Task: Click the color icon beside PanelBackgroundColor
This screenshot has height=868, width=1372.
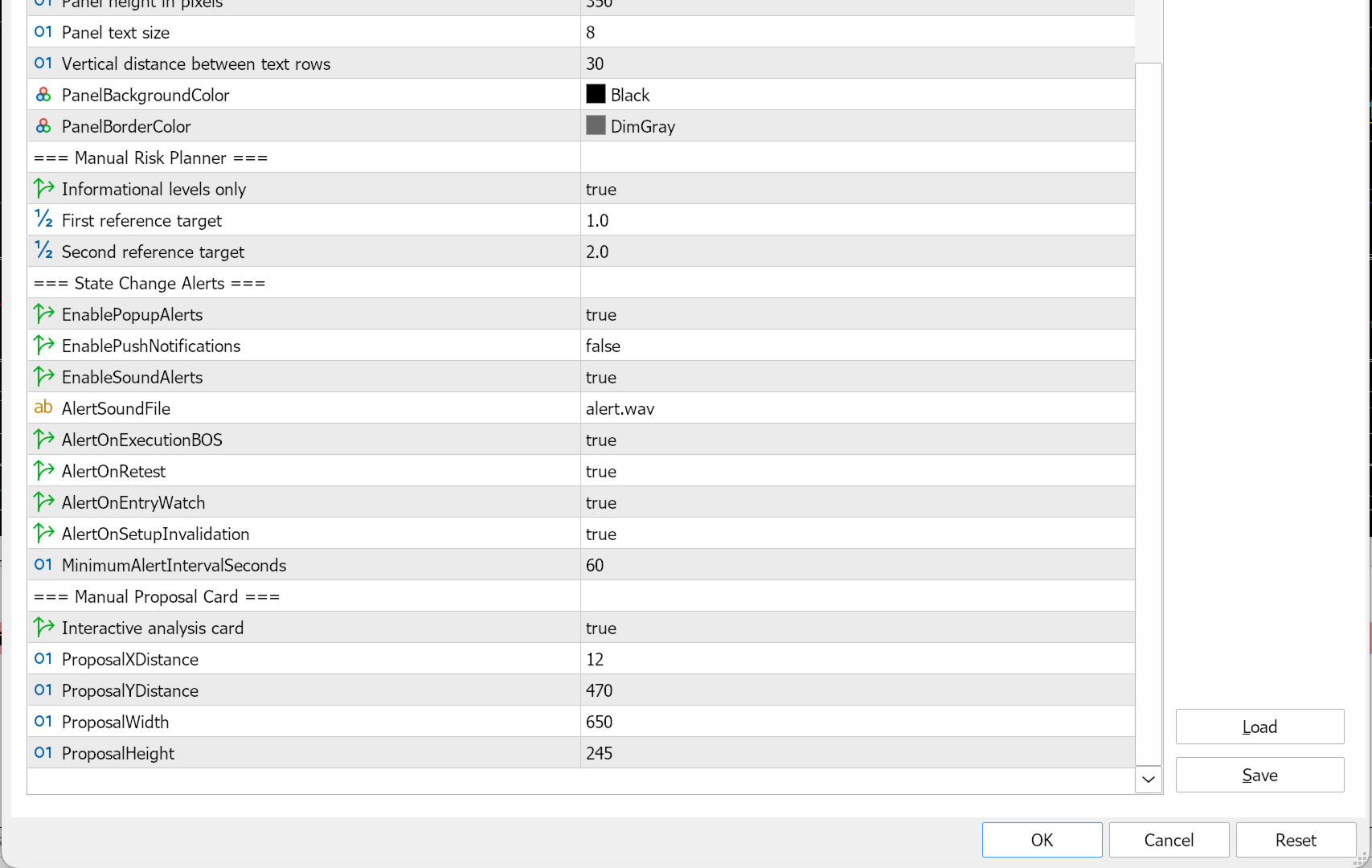Action: click(43, 95)
